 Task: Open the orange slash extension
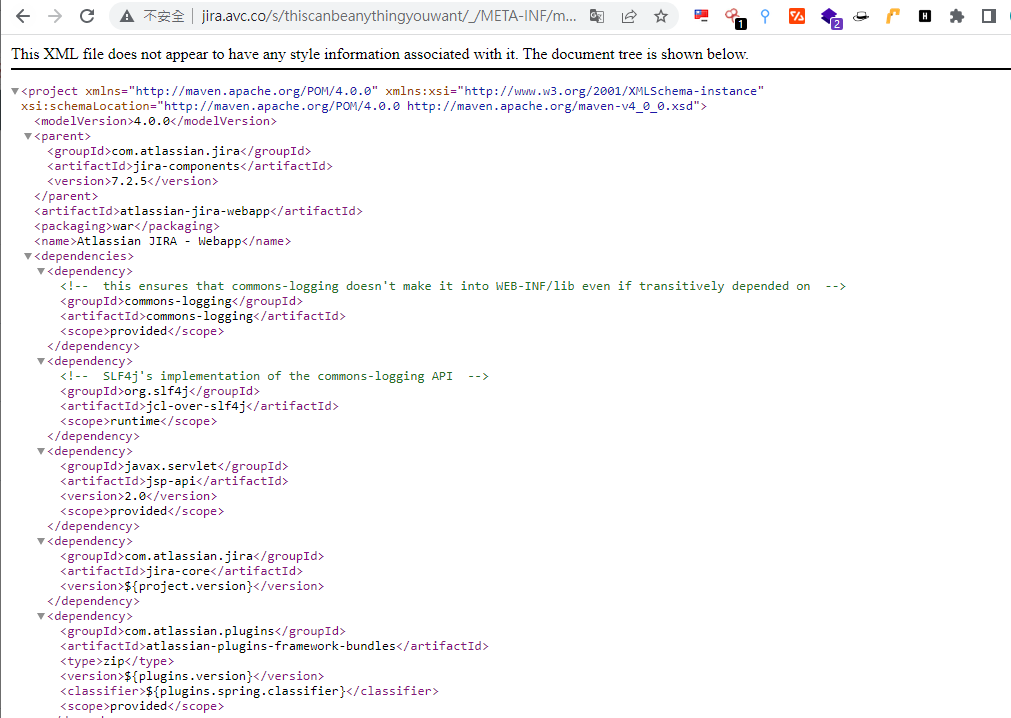pyautogui.click(x=797, y=16)
